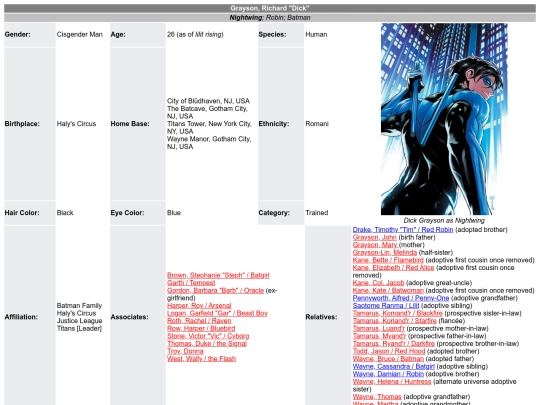Open the Kane, Kate / Batwoman link
540x405 pixels.
388,290
